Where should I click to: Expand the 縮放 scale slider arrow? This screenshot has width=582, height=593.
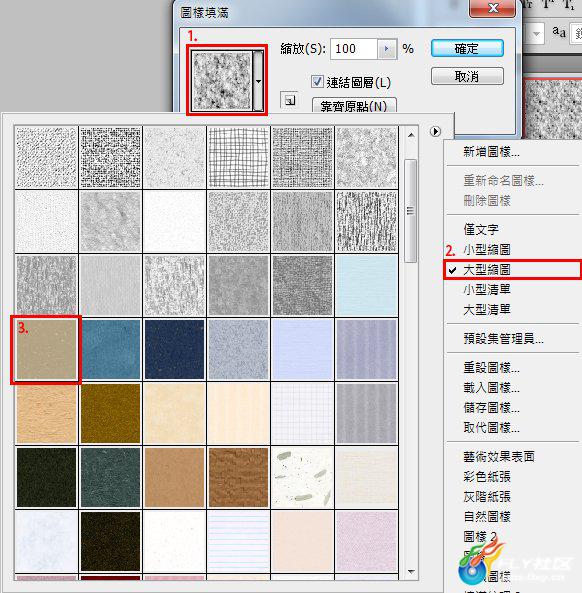pos(386,49)
